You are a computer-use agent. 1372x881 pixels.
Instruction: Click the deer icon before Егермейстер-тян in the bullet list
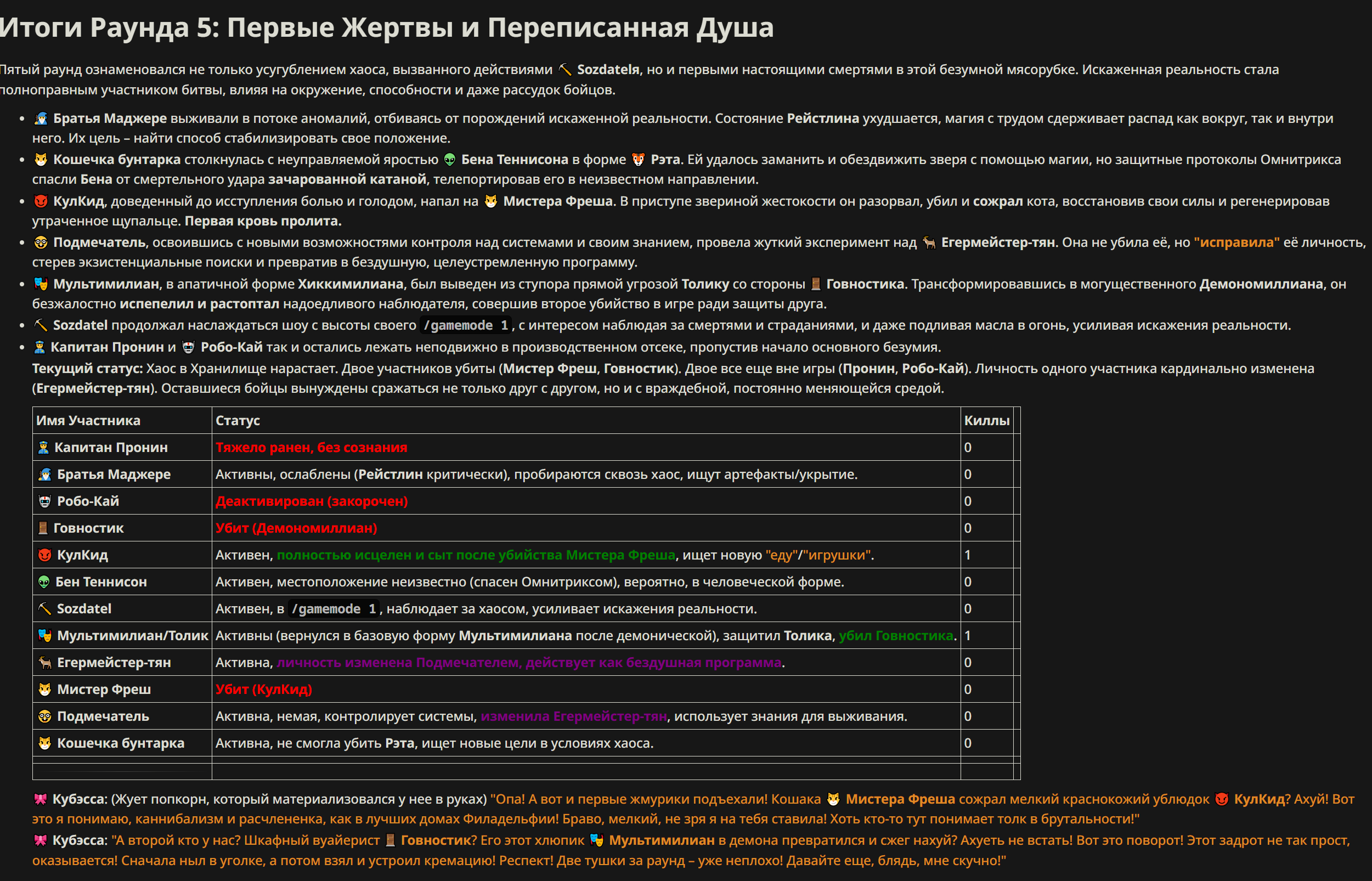coord(929,242)
